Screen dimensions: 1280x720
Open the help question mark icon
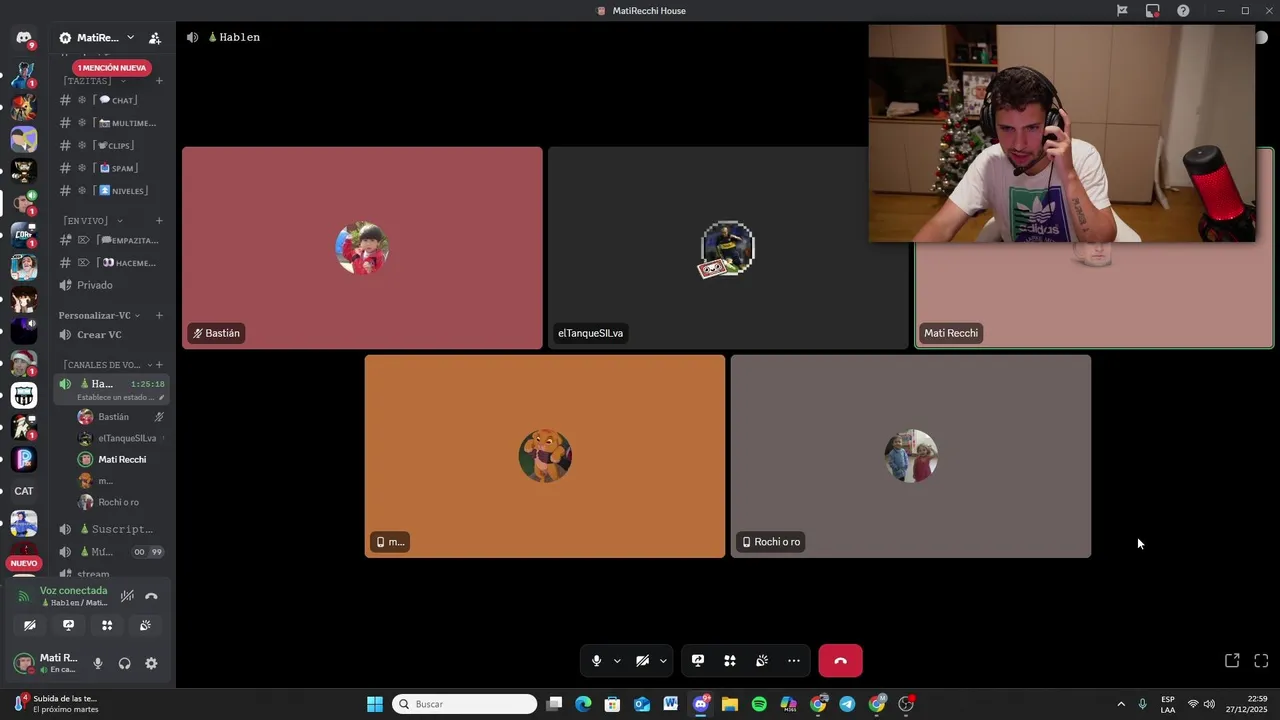click(x=1183, y=11)
